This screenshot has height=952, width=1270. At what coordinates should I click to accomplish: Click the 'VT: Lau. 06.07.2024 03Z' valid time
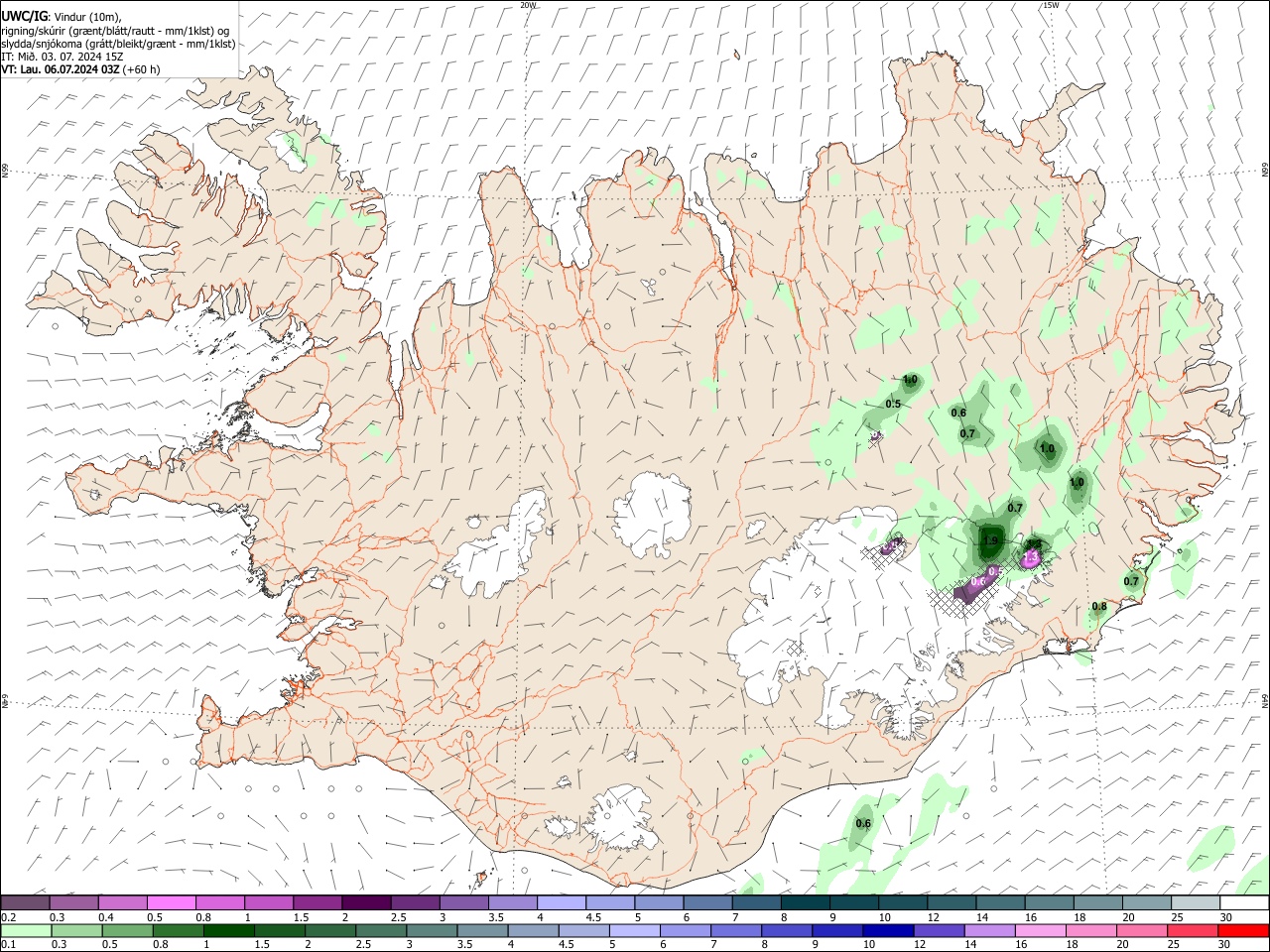[x=61, y=69]
